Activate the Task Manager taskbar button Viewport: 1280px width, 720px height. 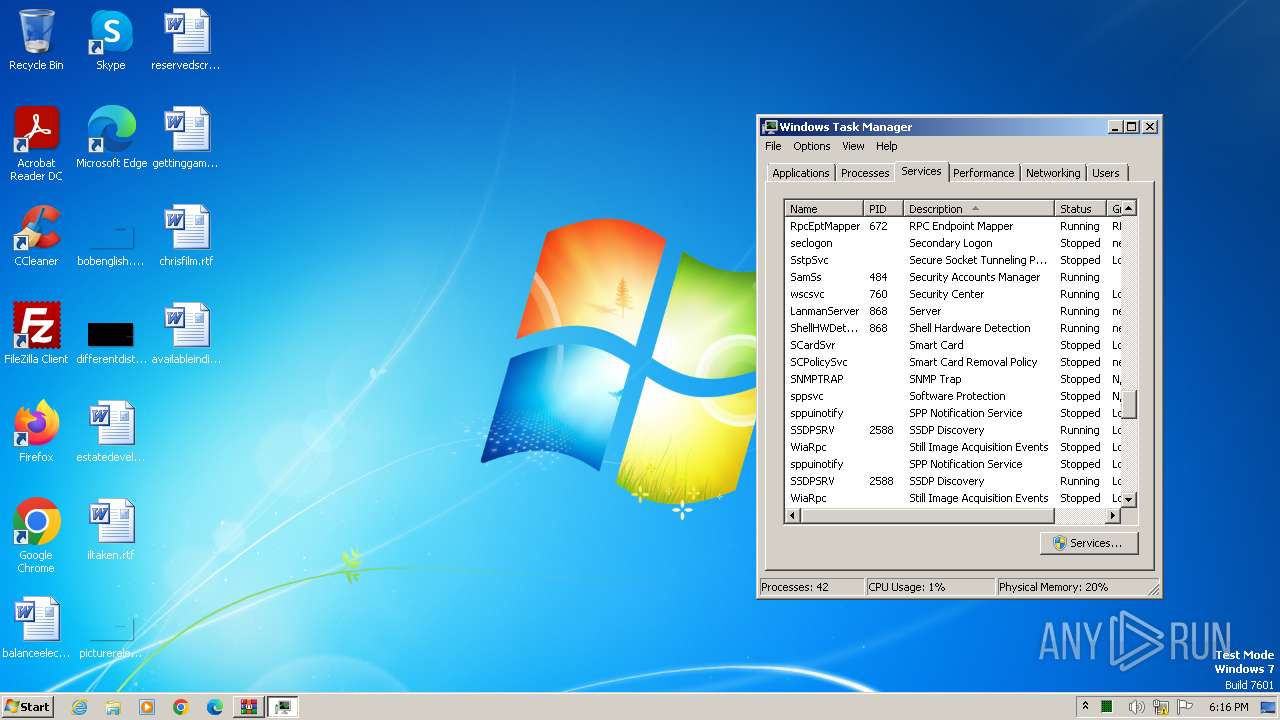click(x=283, y=707)
